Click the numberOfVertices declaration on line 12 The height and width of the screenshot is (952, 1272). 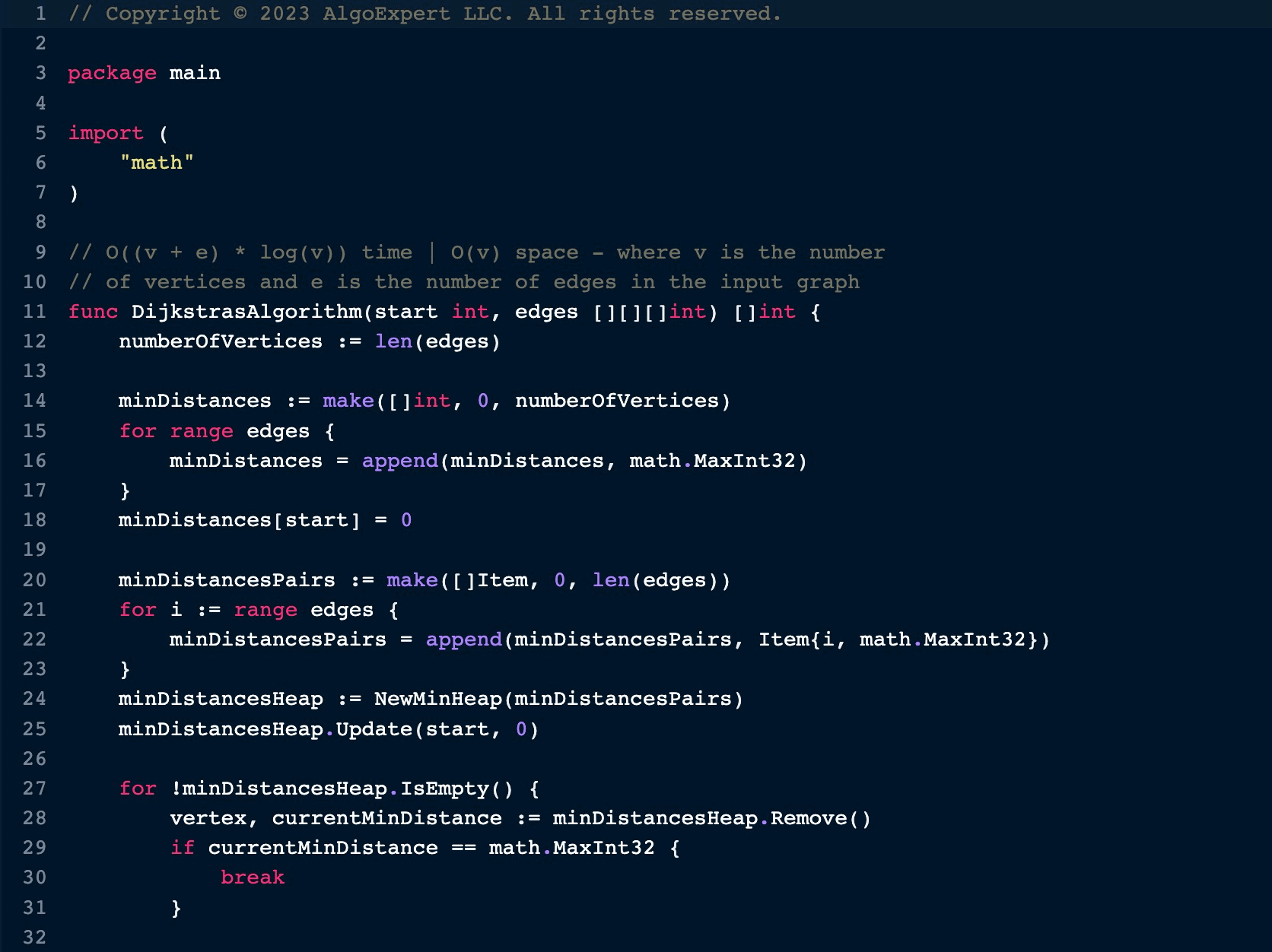(x=221, y=341)
